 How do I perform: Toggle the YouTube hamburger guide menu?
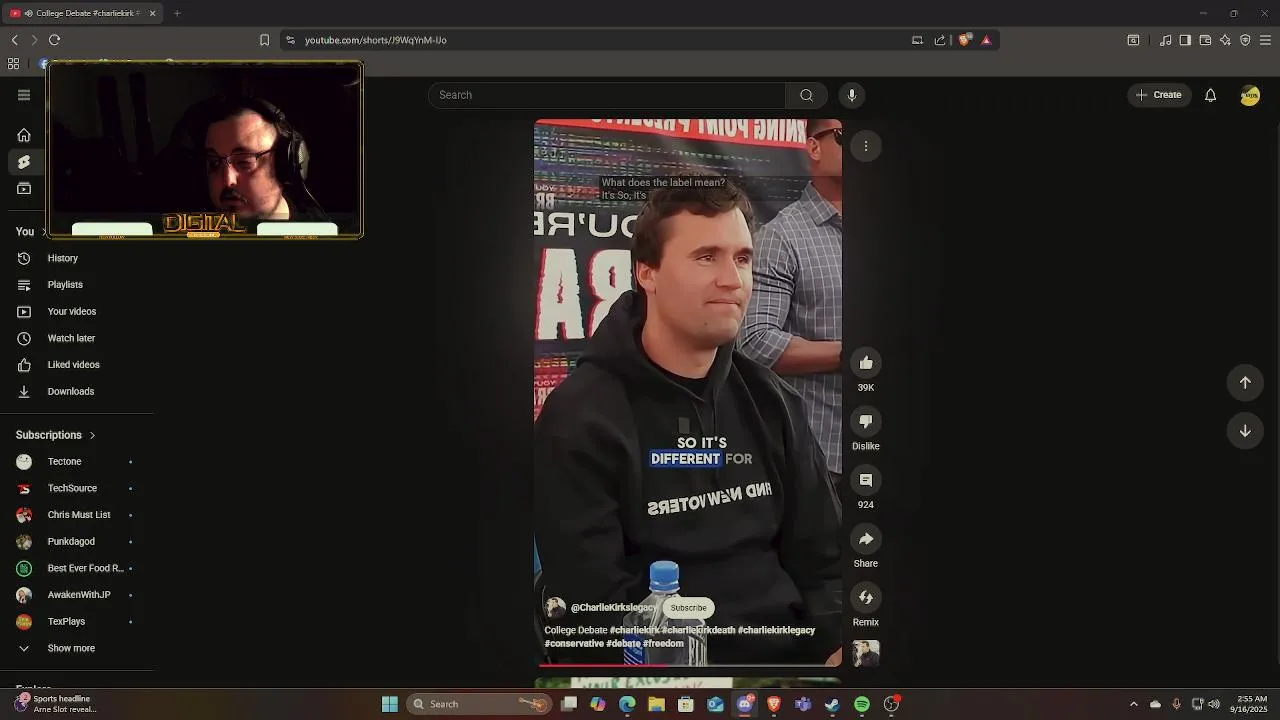(x=24, y=95)
